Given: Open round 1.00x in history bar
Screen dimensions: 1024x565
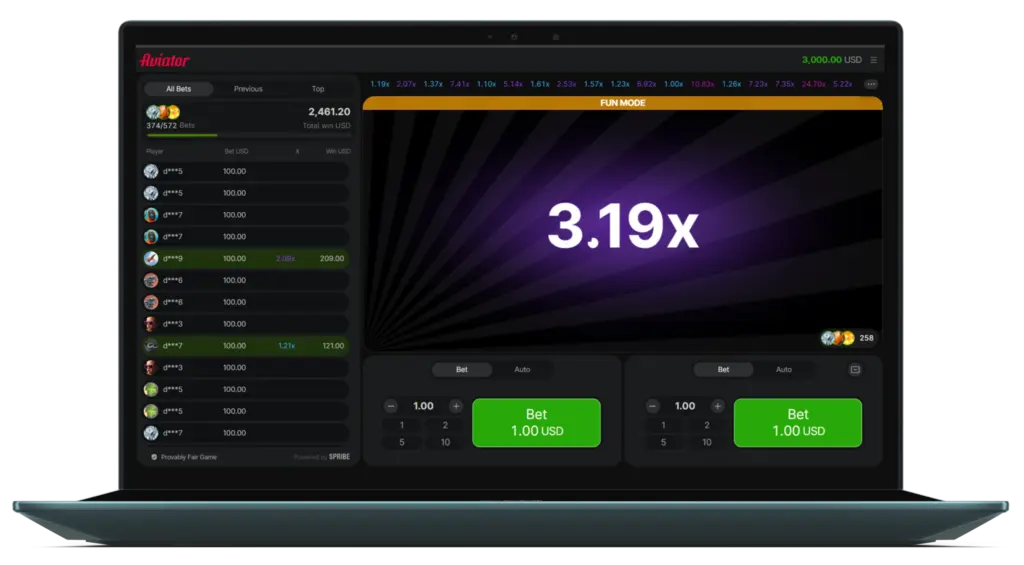Looking at the screenshot, I should pyautogui.click(x=673, y=84).
